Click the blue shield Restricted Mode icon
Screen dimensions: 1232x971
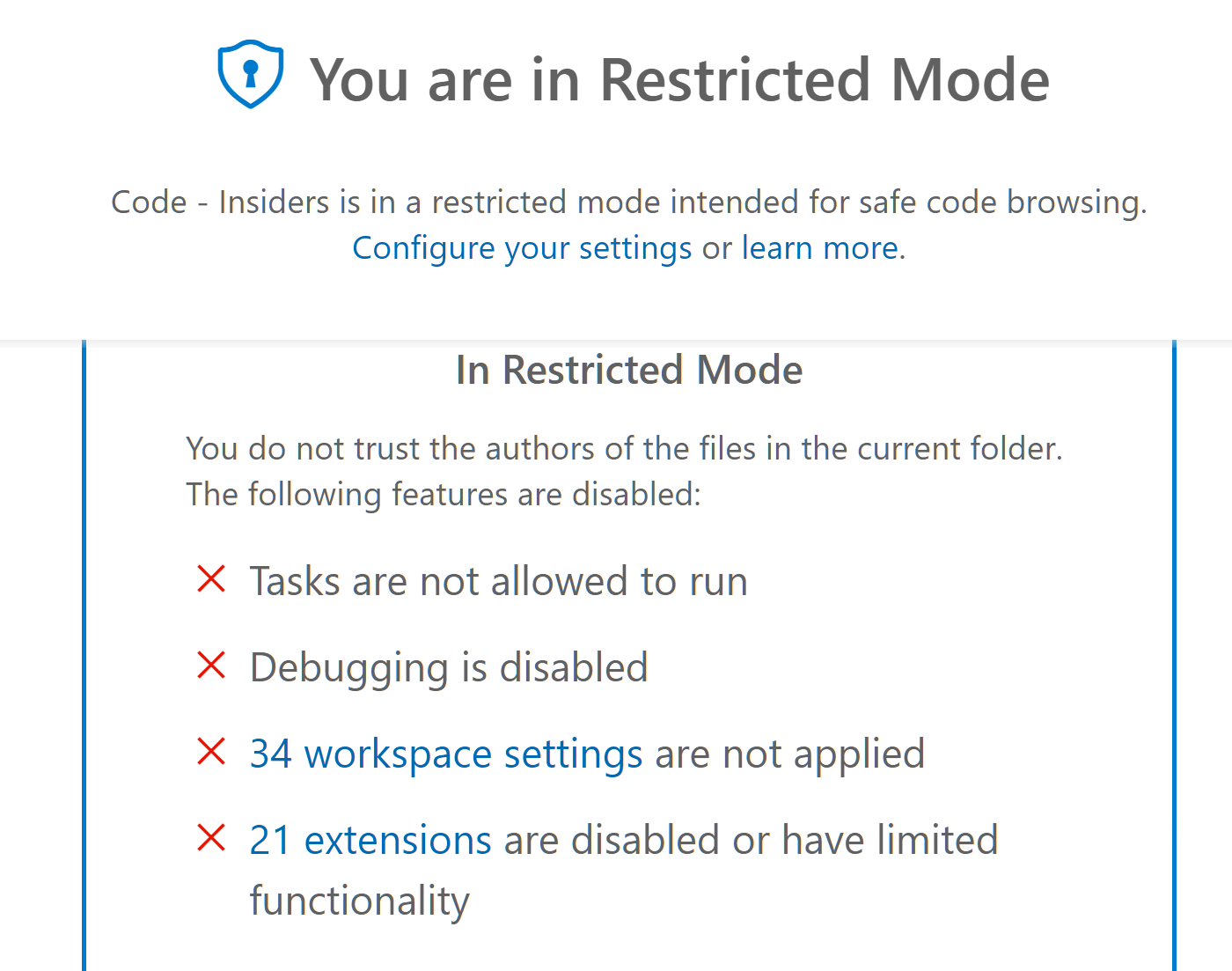point(251,74)
